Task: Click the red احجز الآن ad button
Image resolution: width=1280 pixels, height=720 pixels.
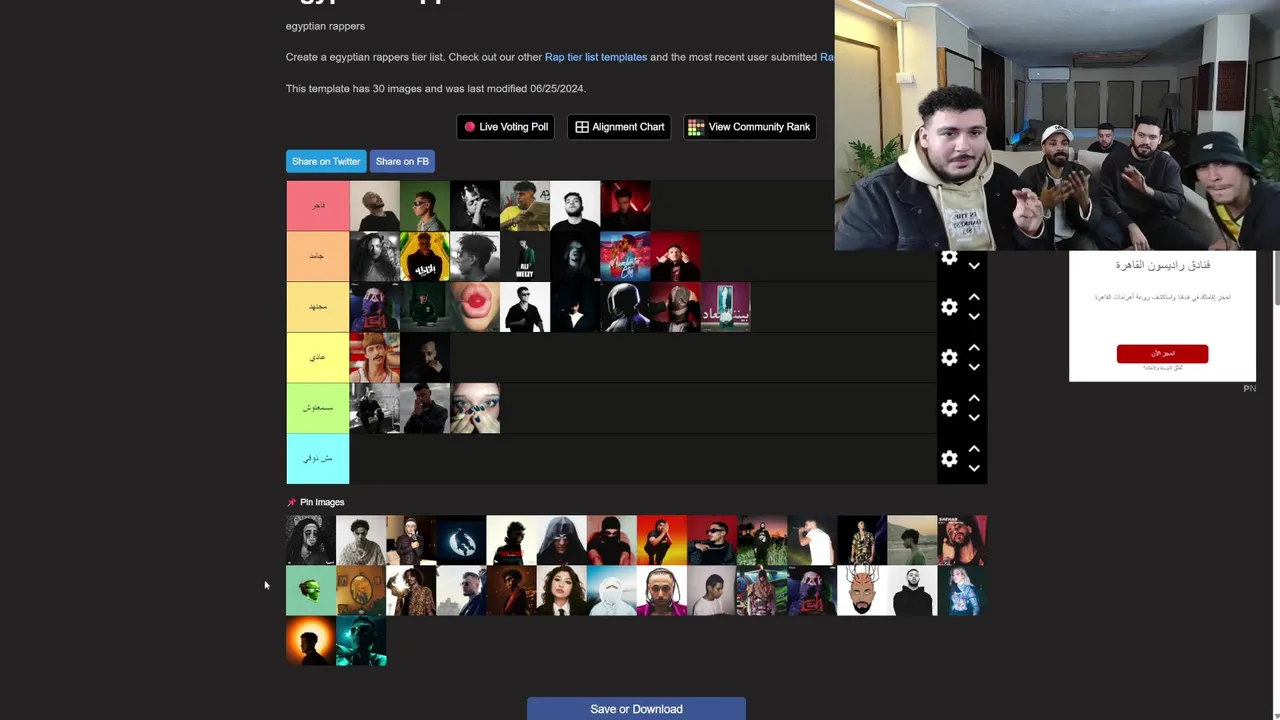Action: tap(1162, 354)
